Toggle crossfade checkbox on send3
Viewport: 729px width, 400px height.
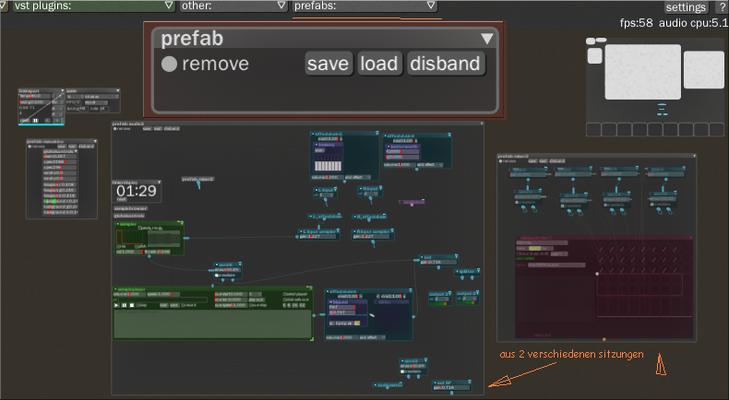(403, 371)
